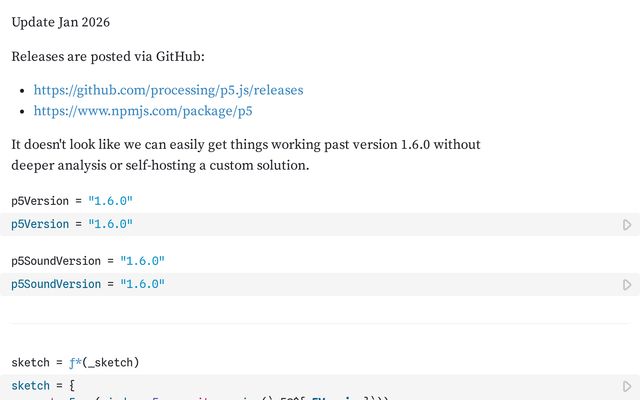
Task: Click the p5SoundVersion output result line
Action: 88,261
